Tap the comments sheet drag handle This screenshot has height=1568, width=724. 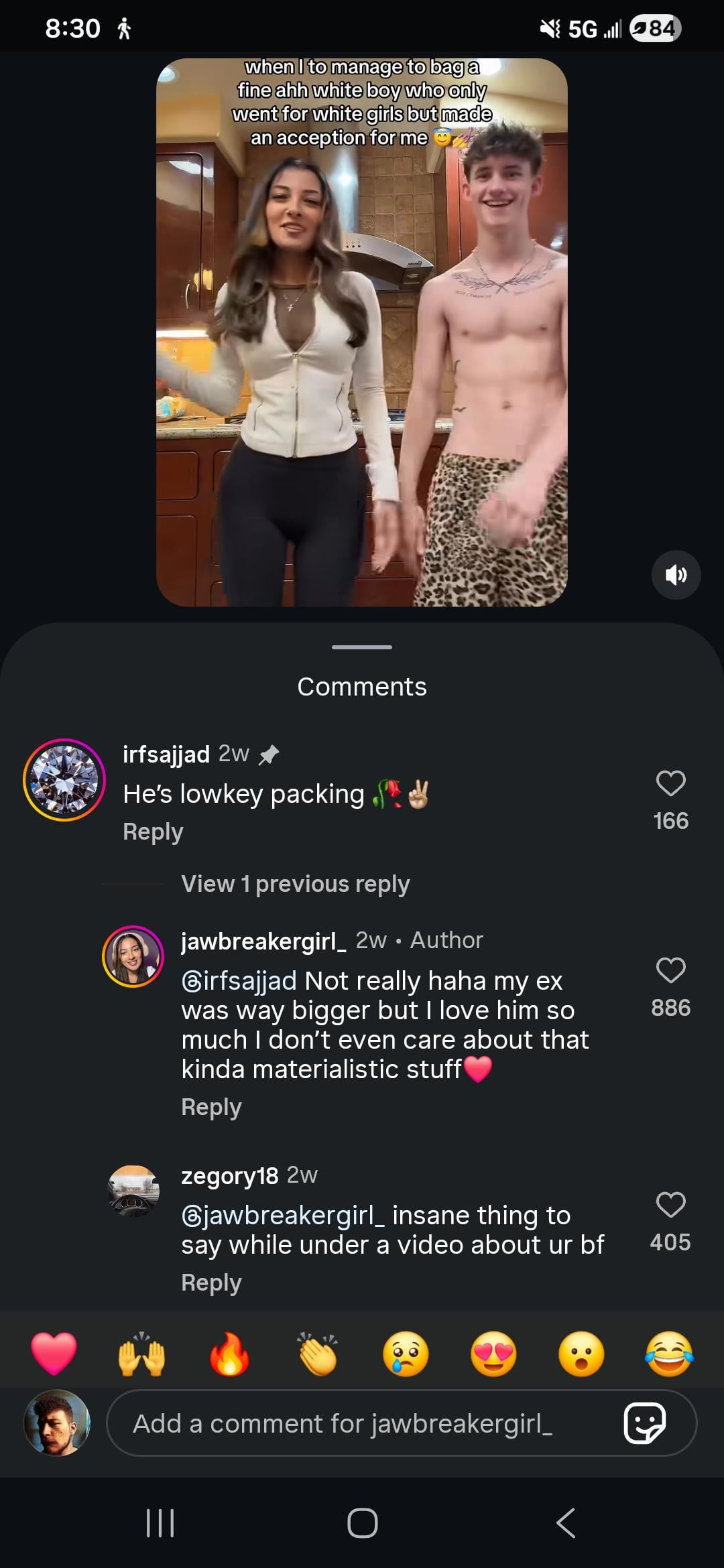[362, 647]
